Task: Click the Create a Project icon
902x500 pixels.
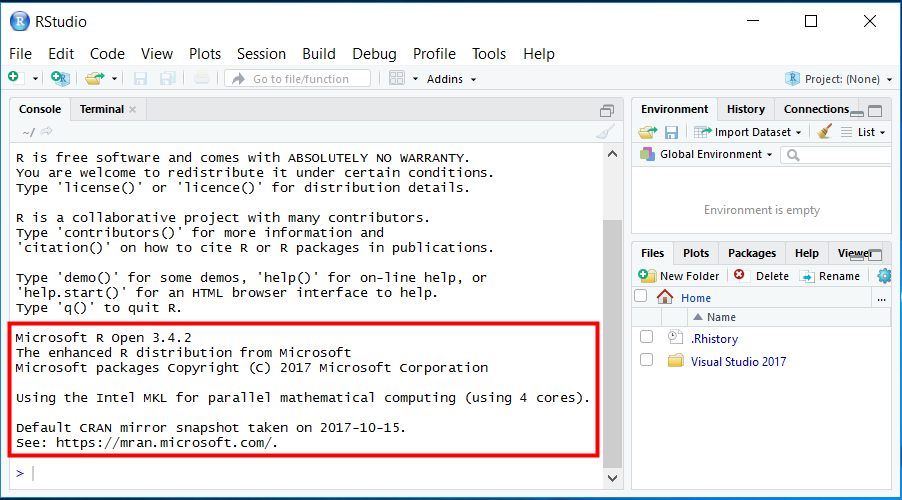Action: pos(60,78)
